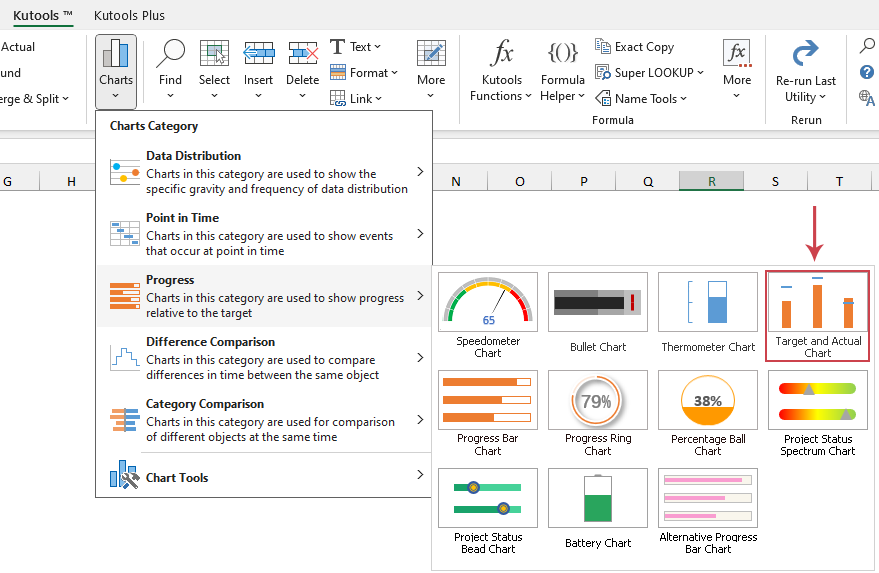Click the search magnifier icon in ribbon
The height and width of the screenshot is (573, 879).
coord(867,46)
